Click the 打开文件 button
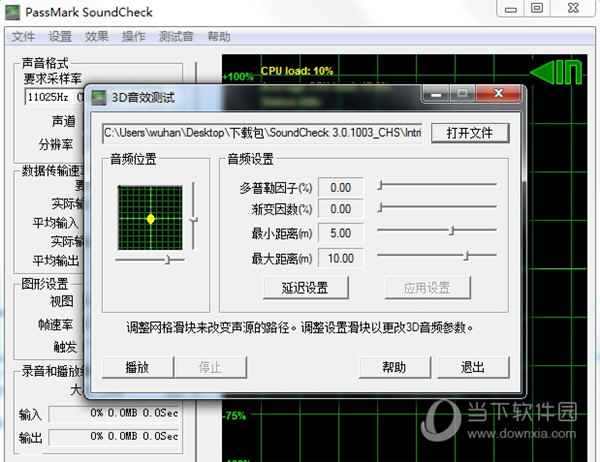Viewport: 600px width, 462px height. [x=470, y=133]
